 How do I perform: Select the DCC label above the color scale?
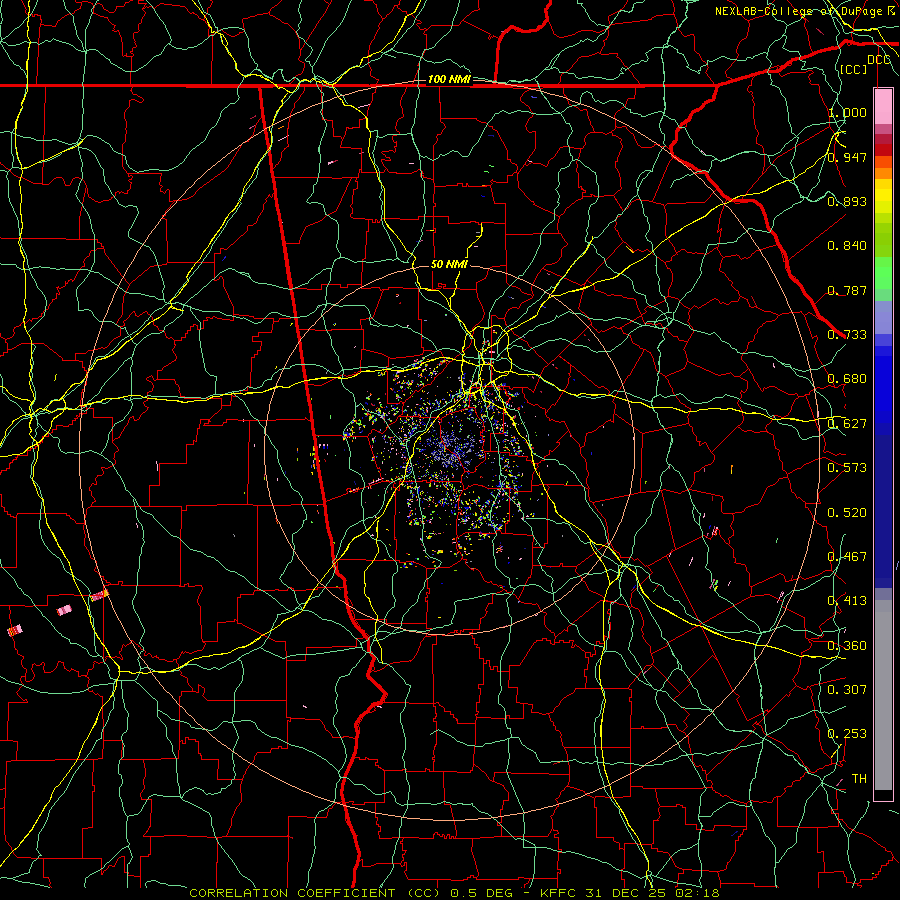click(x=878, y=60)
